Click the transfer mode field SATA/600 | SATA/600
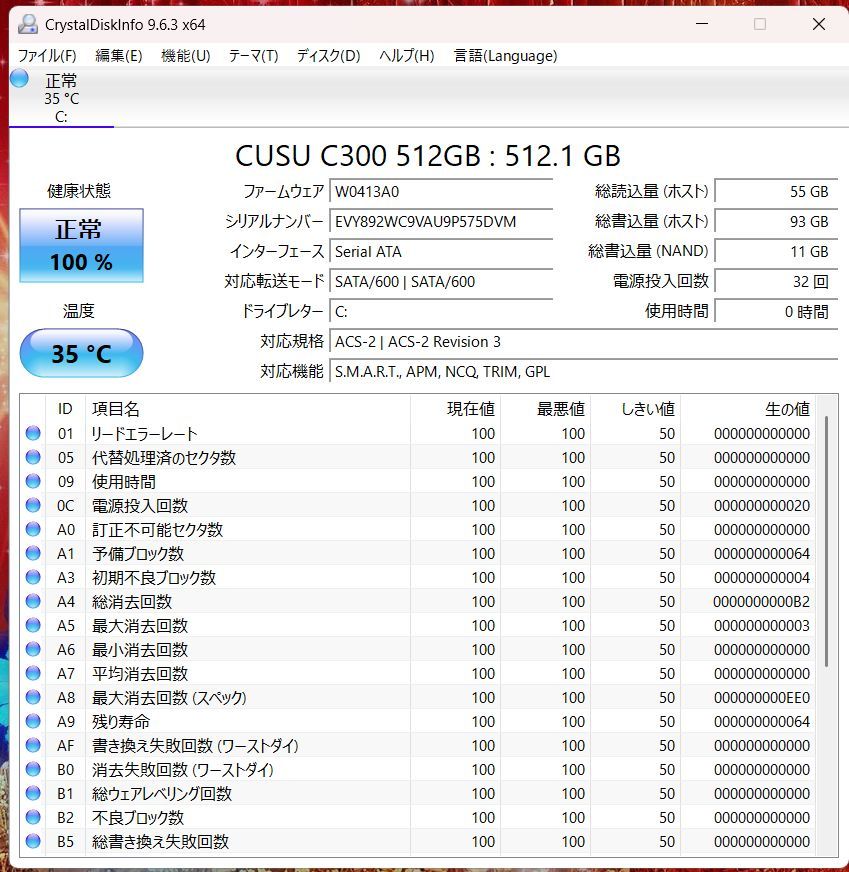Viewport: 849px width, 872px height. [441, 282]
